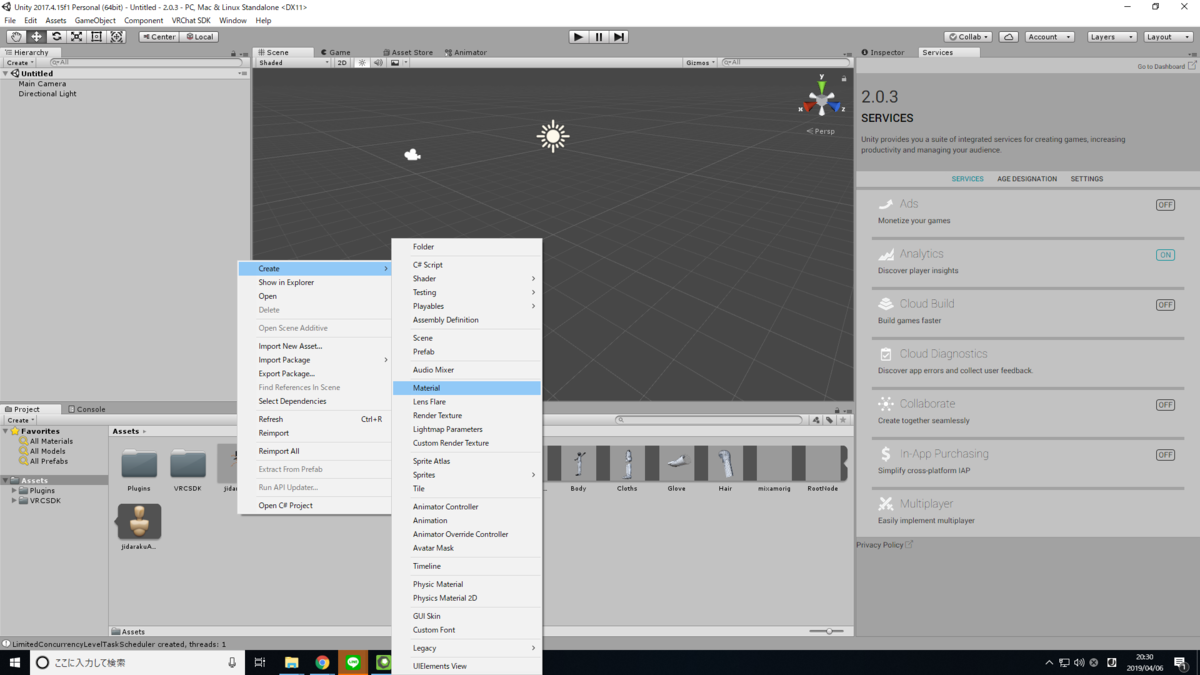Toggle Cloud Build service switch
Viewport: 1200px width, 675px height.
pos(1165,305)
